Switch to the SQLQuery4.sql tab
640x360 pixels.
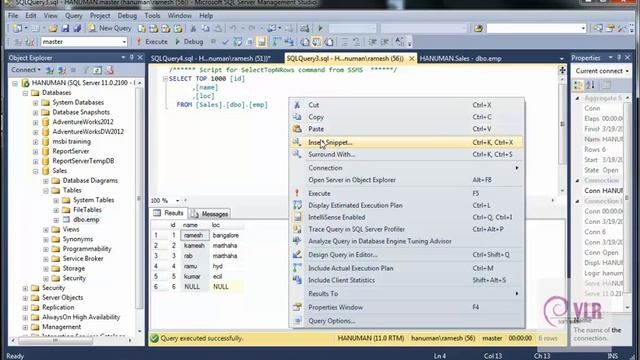point(211,58)
